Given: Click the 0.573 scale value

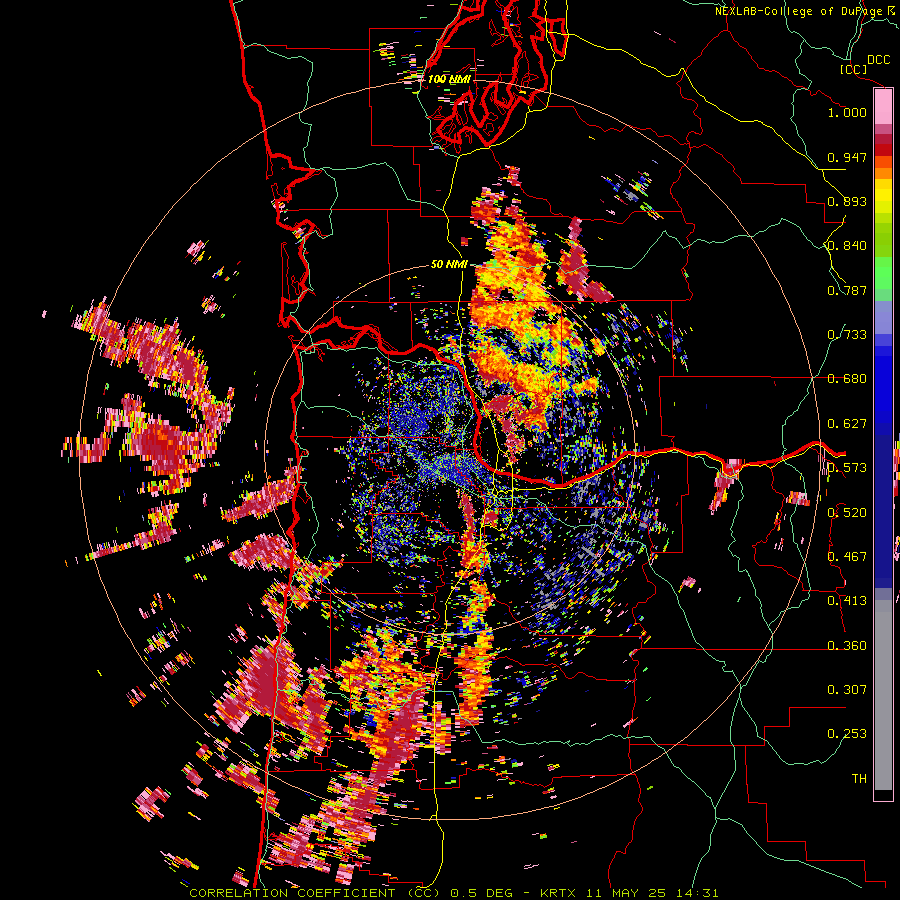Looking at the screenshot, I should [847, 468].
